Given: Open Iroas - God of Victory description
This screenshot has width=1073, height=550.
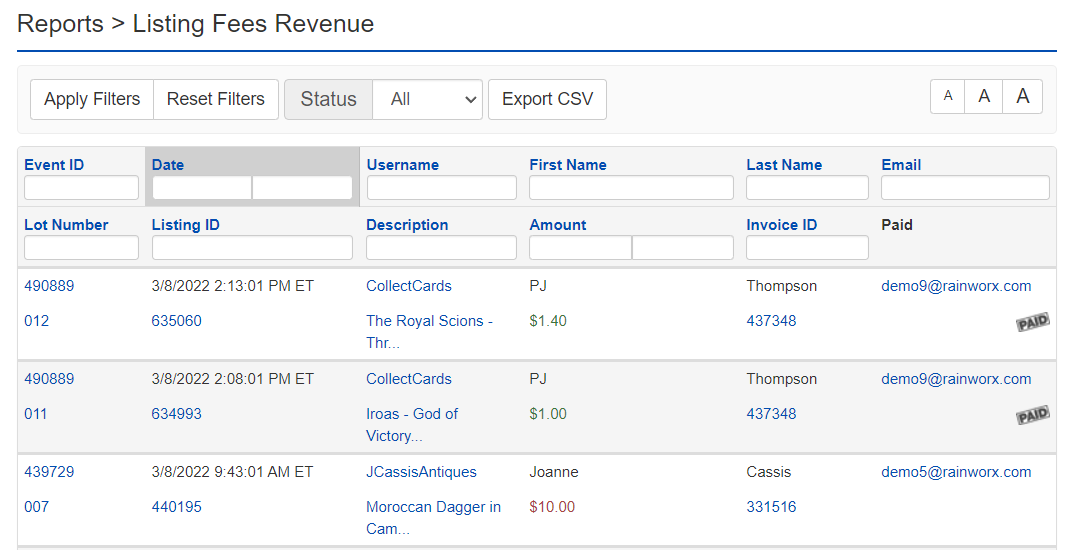Looking at the screenshot, I should 412,425.
